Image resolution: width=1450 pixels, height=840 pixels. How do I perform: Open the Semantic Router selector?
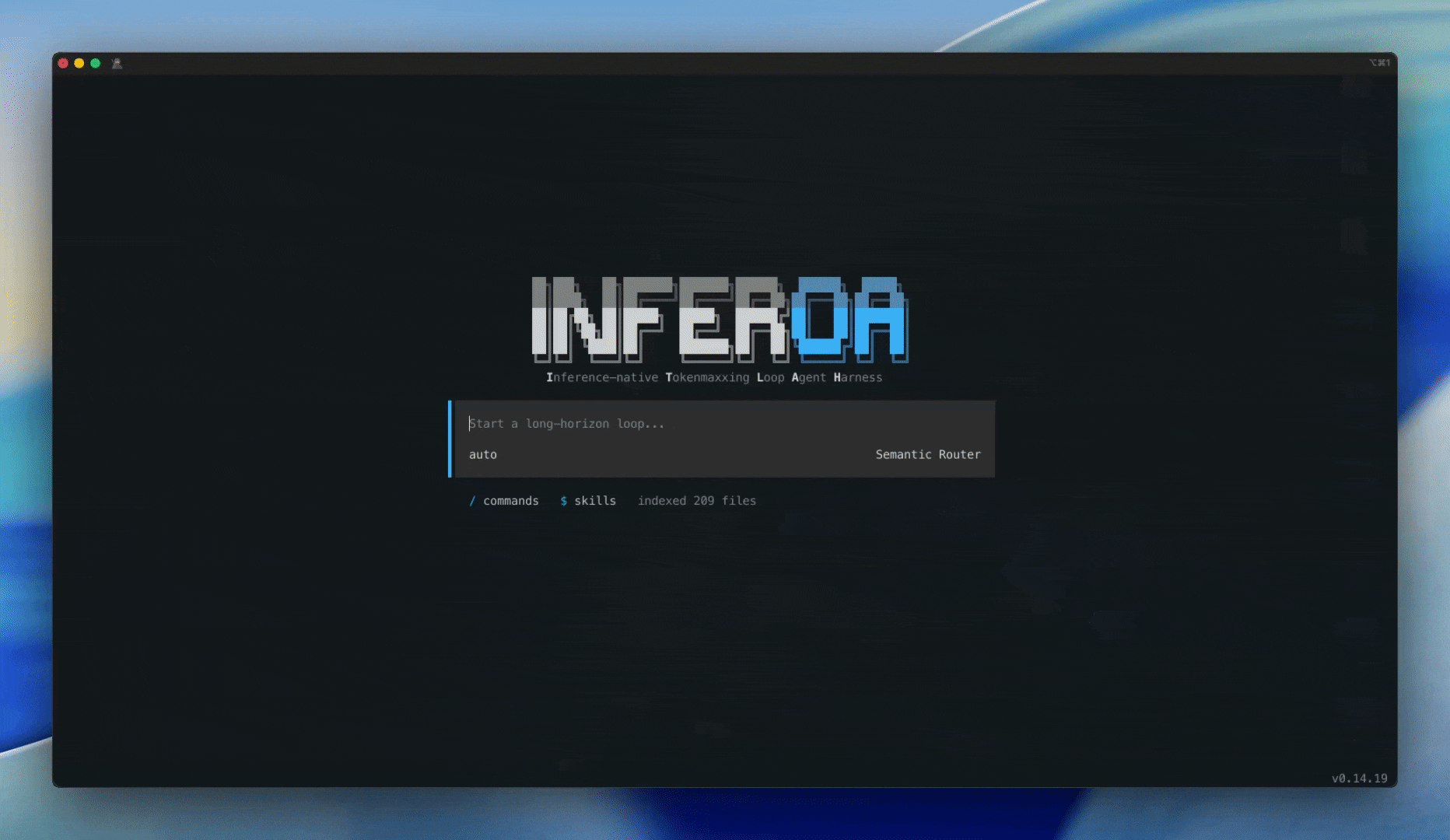pyautogui.click(x=928, y=455)
